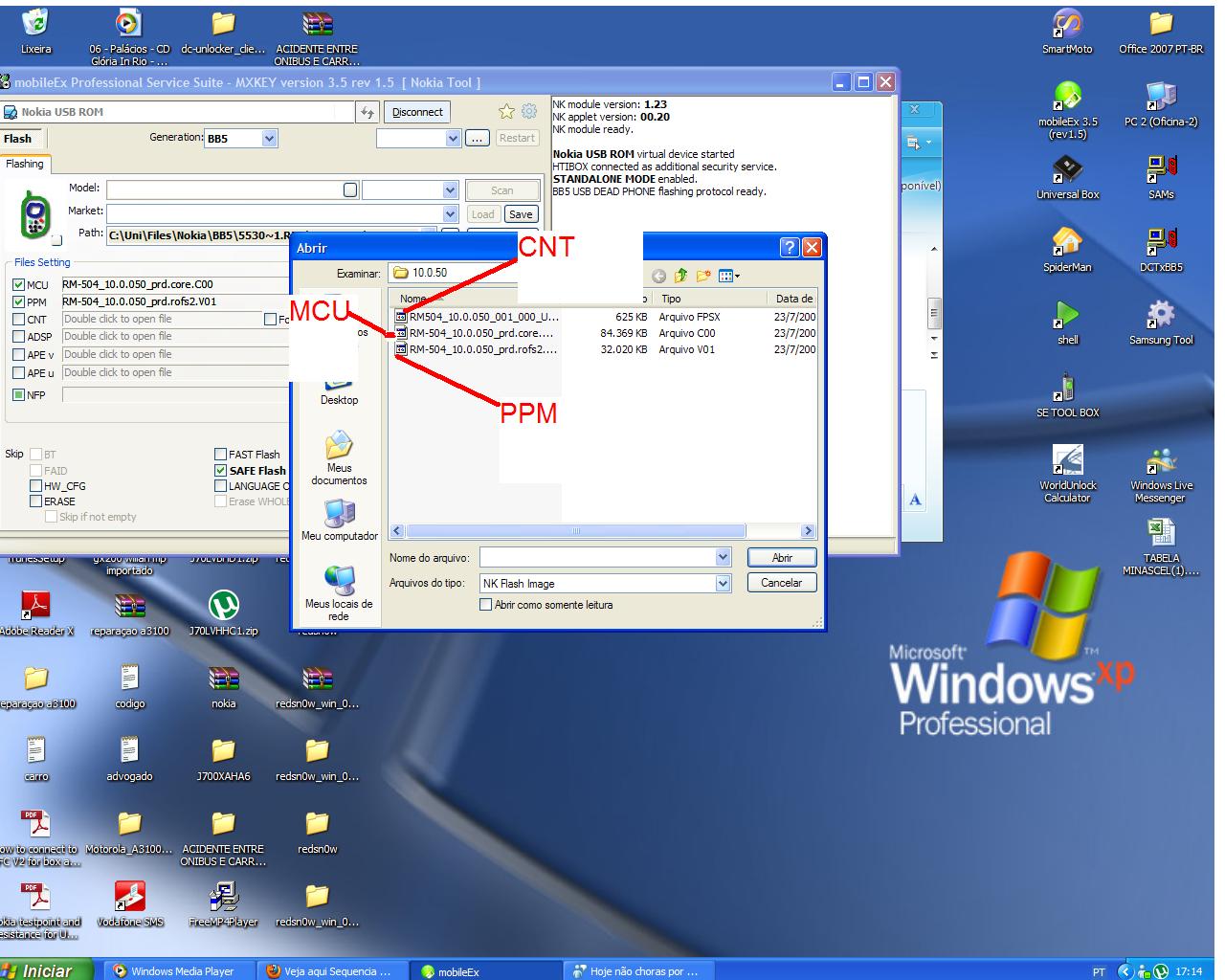The image size is (1225, 980).
Task: Click the favorites star icon in mobileEx
Action: [x=506, y=112]
